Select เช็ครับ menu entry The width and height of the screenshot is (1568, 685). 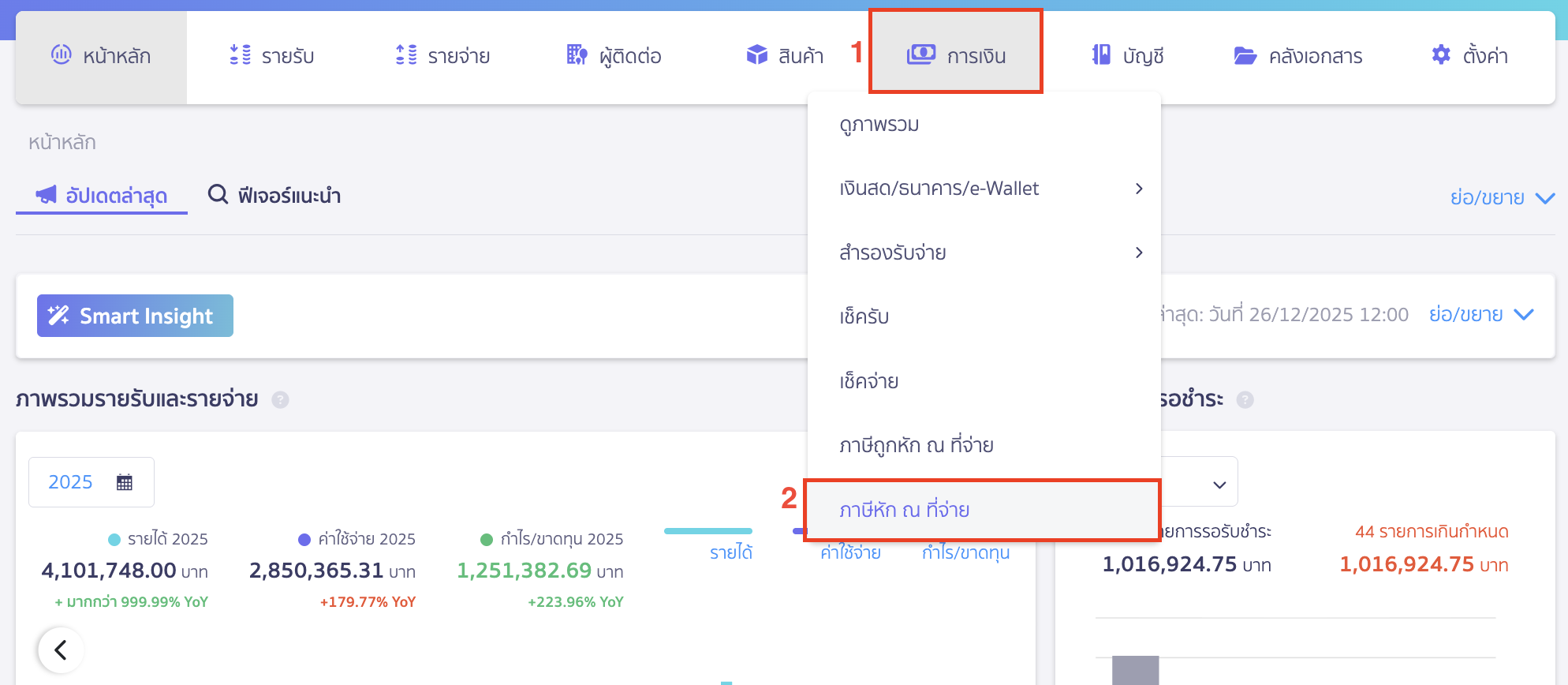984,316
